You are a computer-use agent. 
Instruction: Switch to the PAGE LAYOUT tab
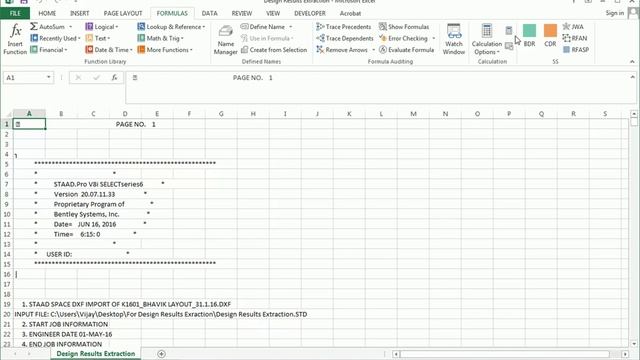[x=123, y=13]
